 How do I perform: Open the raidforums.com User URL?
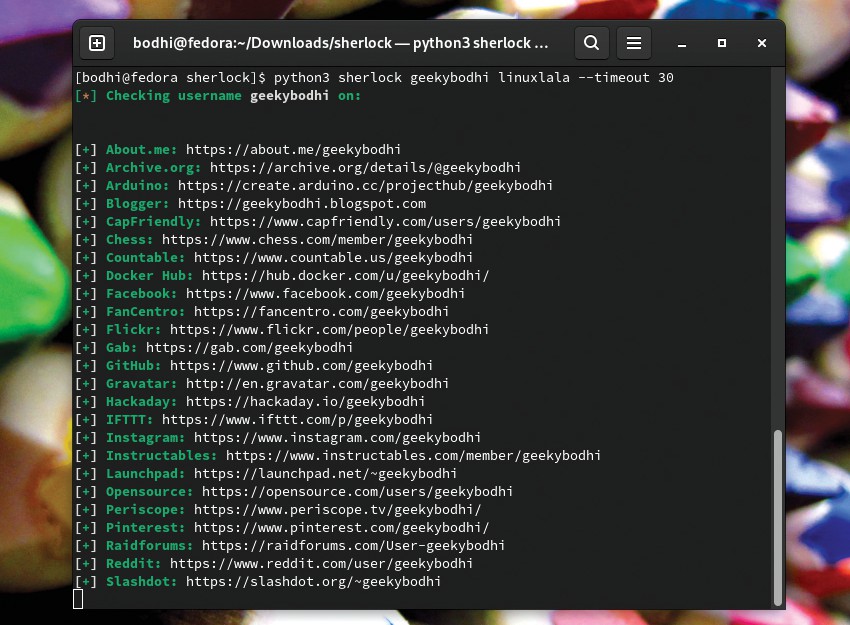(x=353, y=545)
